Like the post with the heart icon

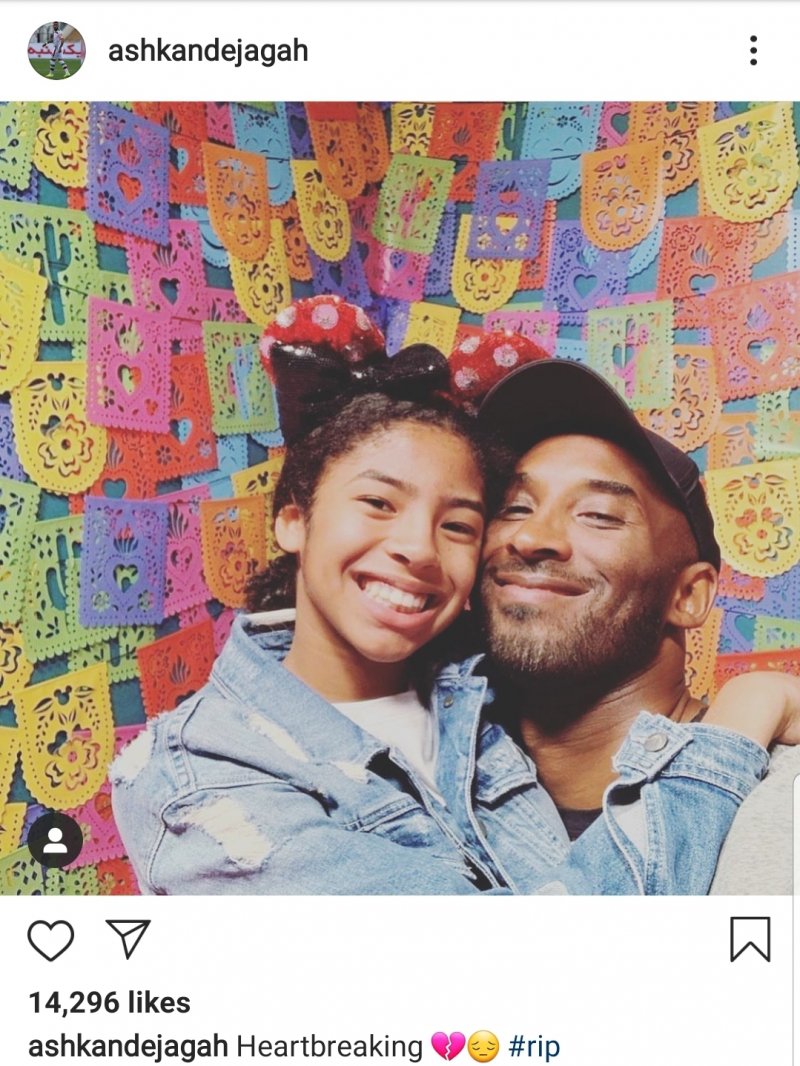50,940
